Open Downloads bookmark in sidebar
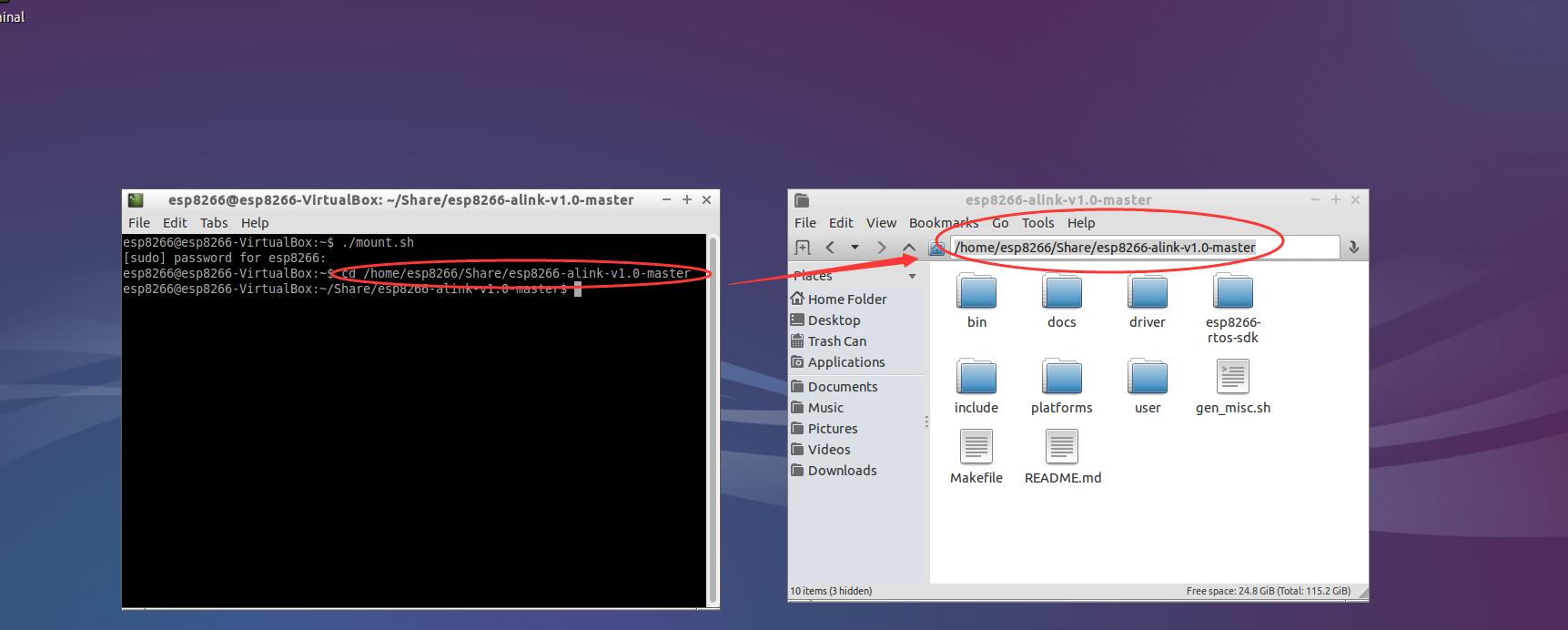This screenshot has height=630, width=1568. pyautogui.click(x=835, y=470)
